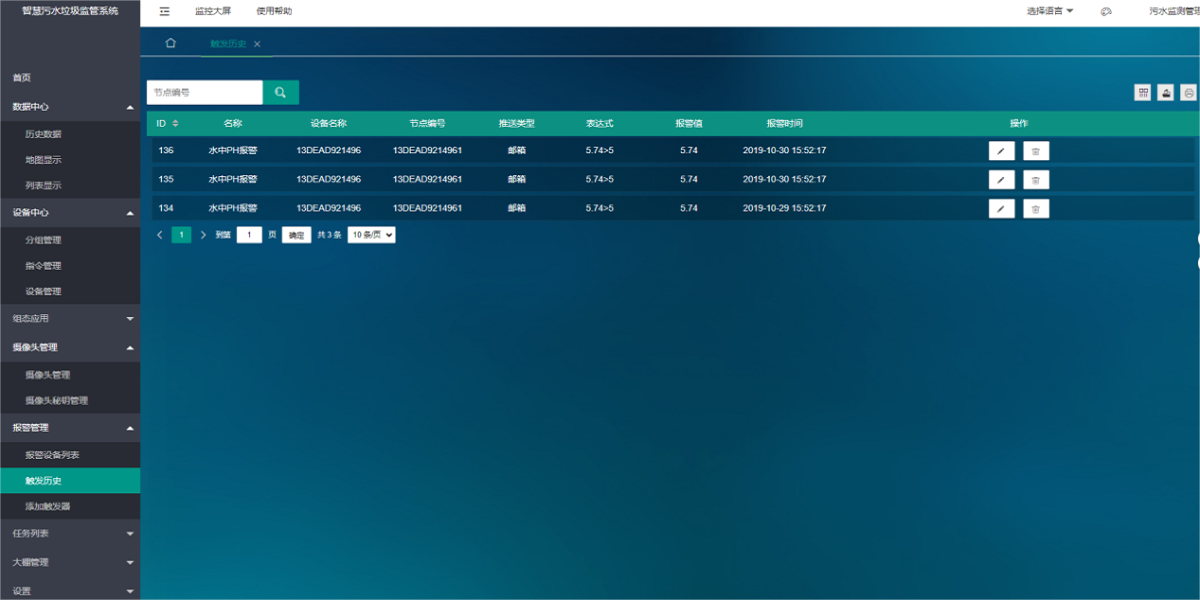Open the 选择语言 language dropdown
The image size is (1200, 600).
[1049, 11]
